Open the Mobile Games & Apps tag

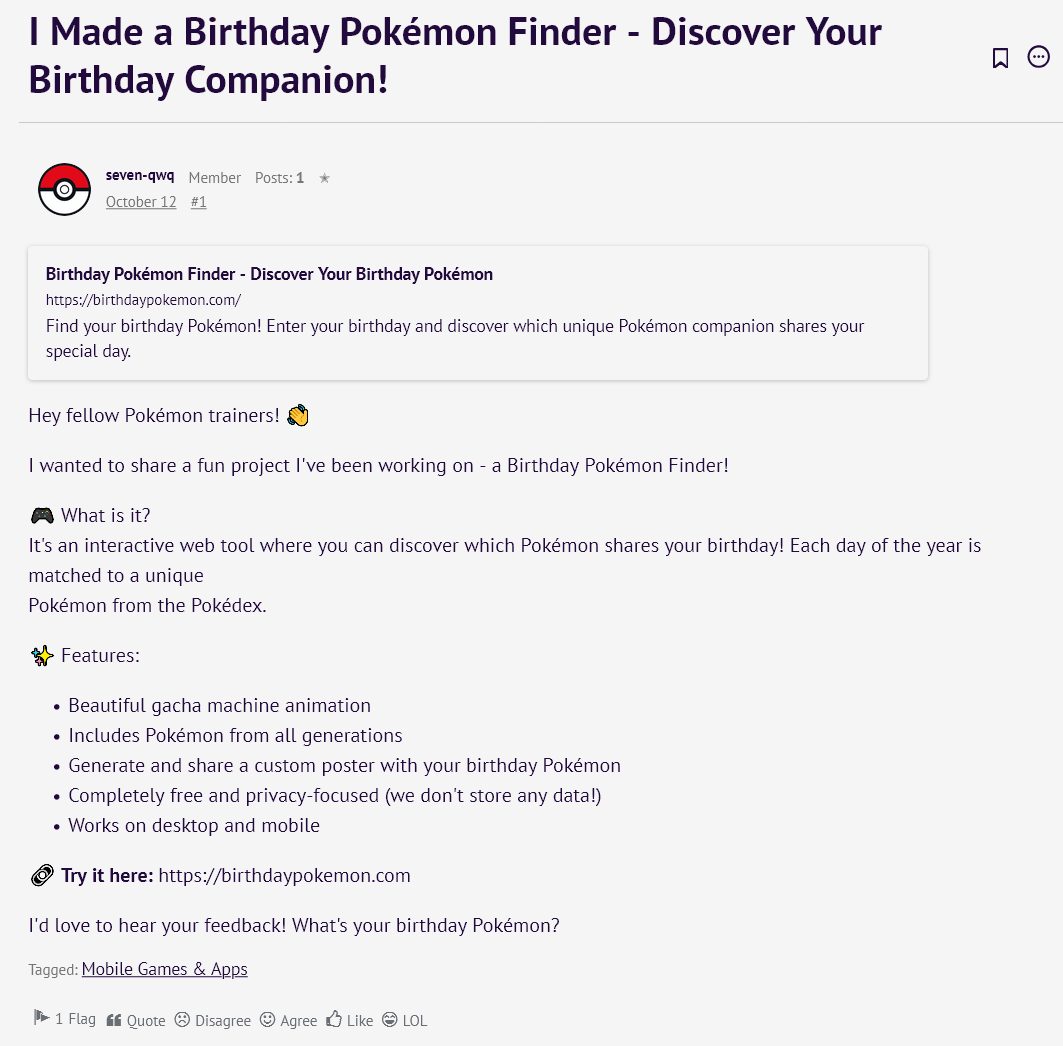pyautogui.click(x=164, y=969)
